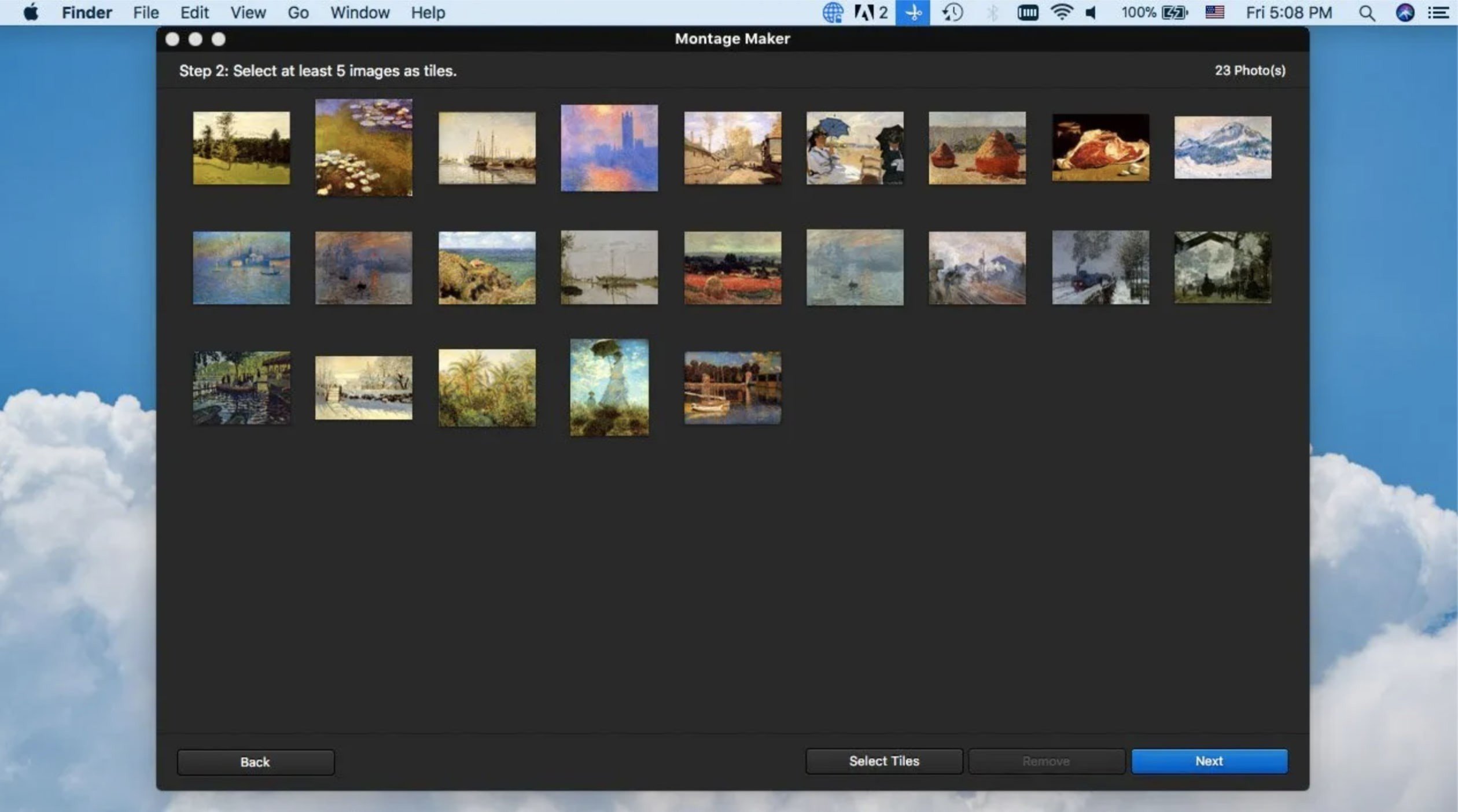Open the Window menu
Screen dimensions: 1458x812
(359, 13)
